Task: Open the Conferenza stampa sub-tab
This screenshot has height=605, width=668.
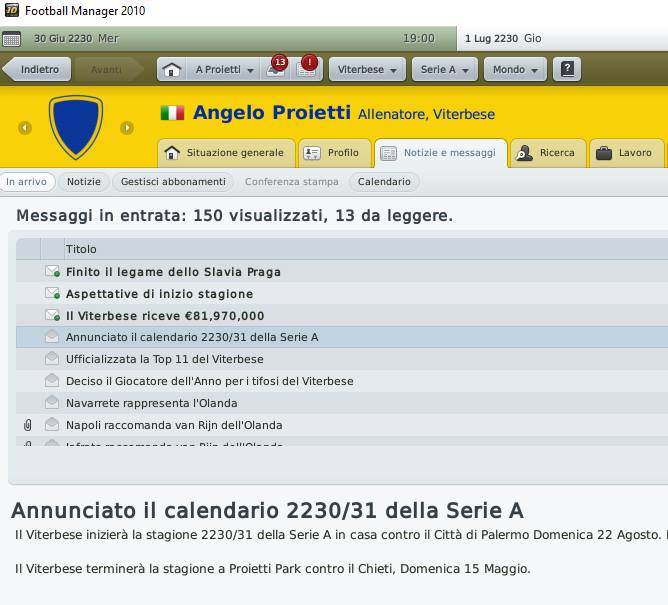Action: coord(292,182)
